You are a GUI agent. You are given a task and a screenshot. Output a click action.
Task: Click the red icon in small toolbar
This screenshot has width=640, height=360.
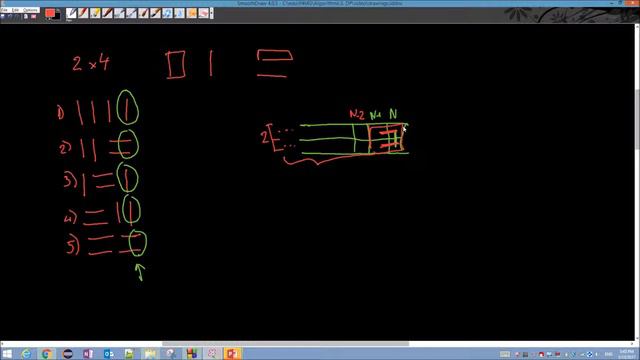click(x=33, y=16)
